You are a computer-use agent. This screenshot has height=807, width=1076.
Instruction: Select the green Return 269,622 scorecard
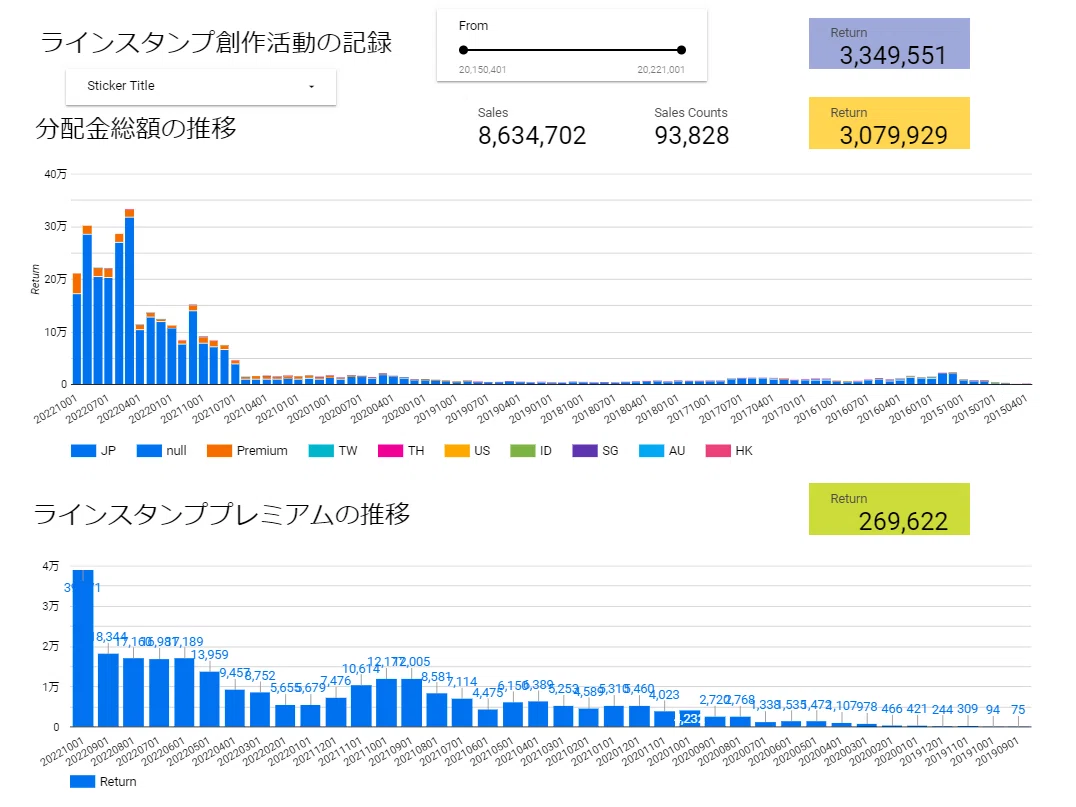click(889, 509)
